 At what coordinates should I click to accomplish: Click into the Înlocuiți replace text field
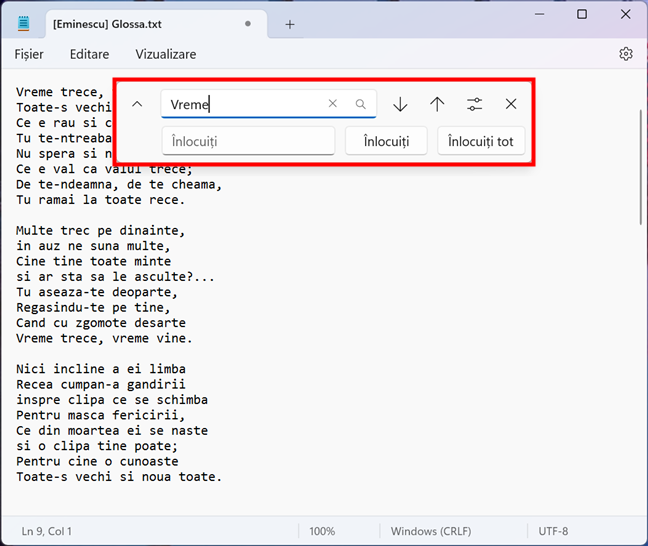point(248,141)
